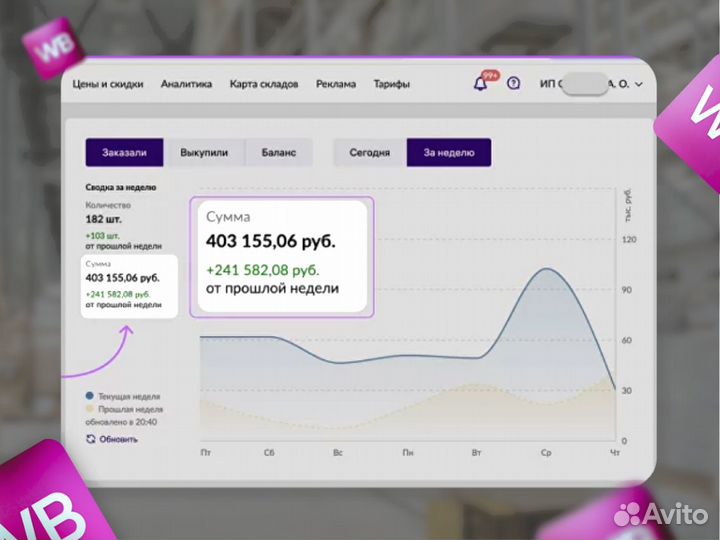
Task: Show data for Сегодня
Action: (x=369, y=153)
